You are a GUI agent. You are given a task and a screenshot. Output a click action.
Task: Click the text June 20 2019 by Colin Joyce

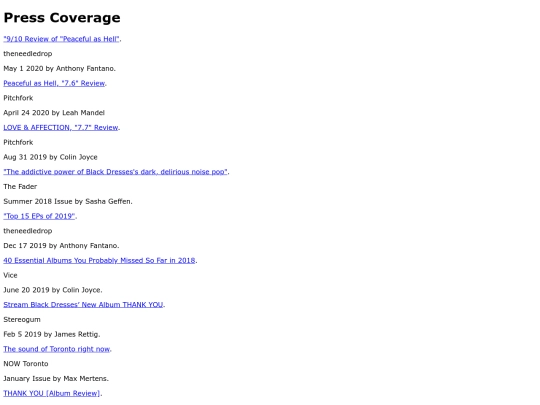[53, 290]
